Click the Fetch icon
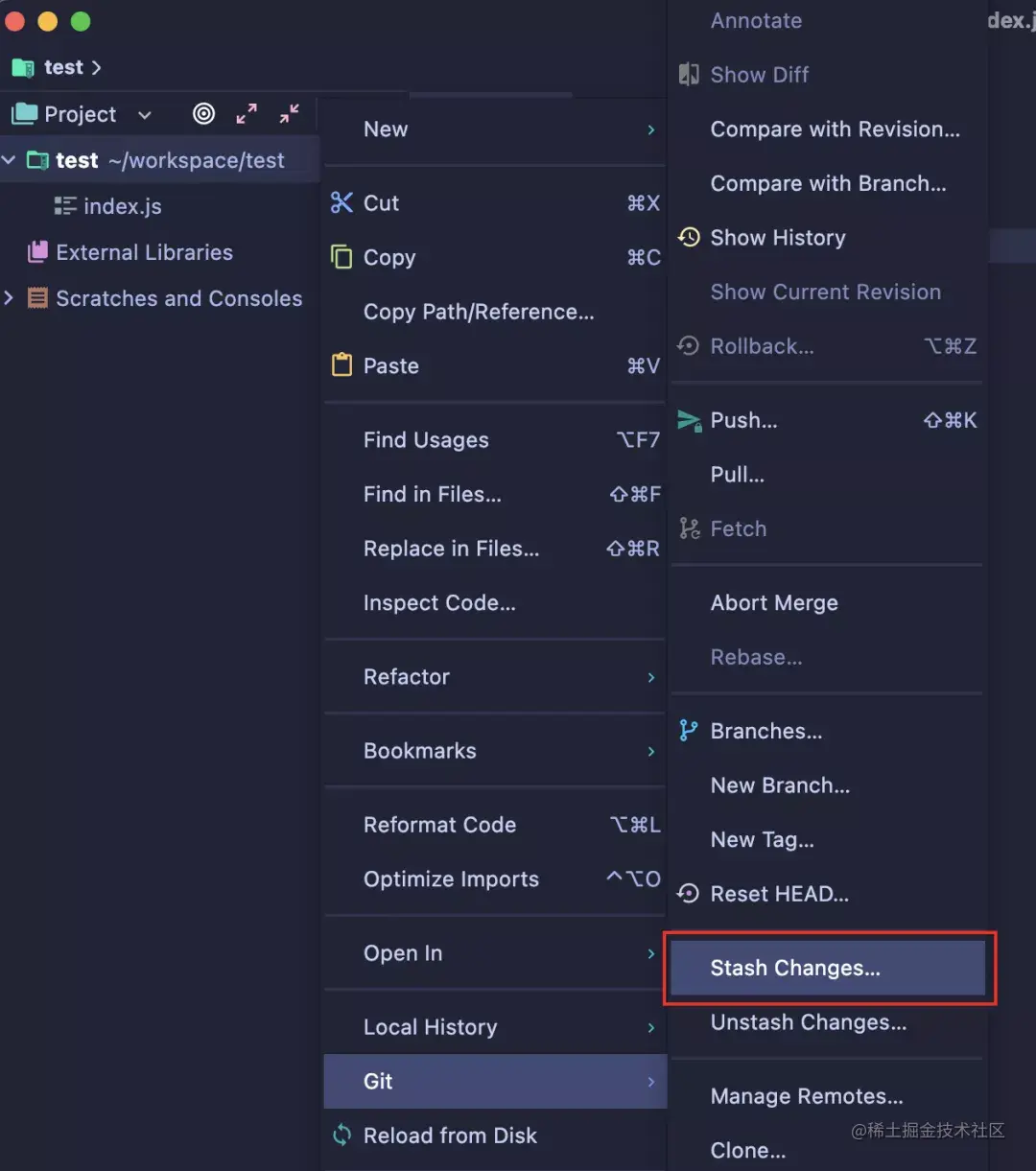Screen dimensions: 1036x1171 689,528
